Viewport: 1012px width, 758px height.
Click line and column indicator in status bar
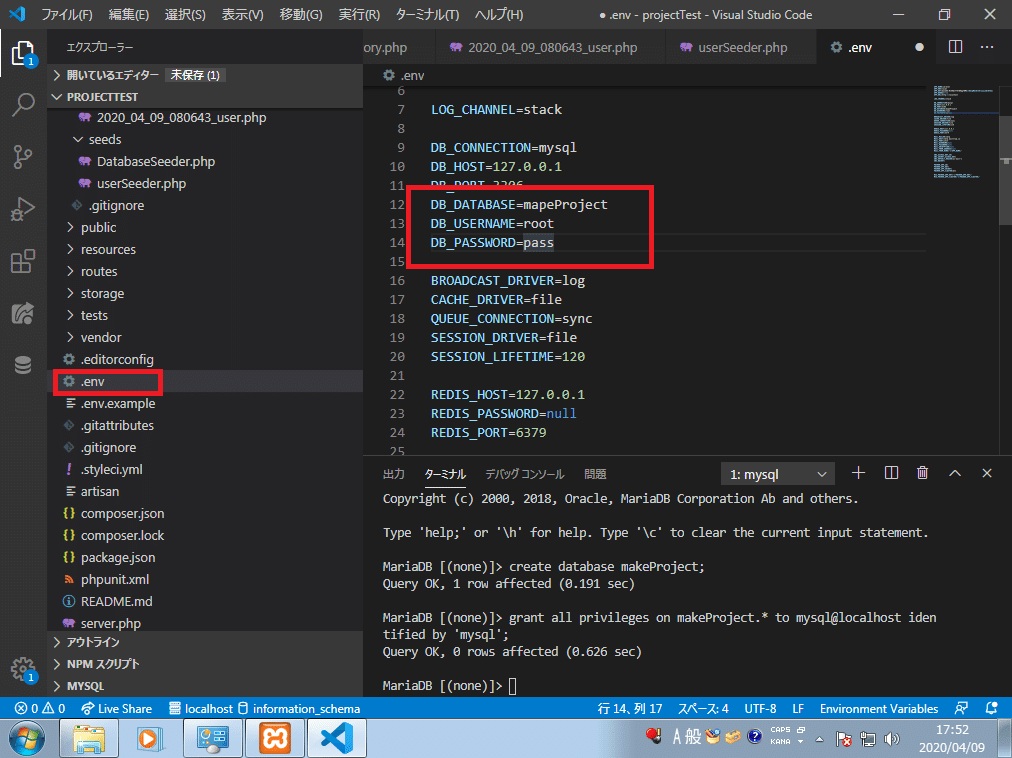[x=630, y=708]
